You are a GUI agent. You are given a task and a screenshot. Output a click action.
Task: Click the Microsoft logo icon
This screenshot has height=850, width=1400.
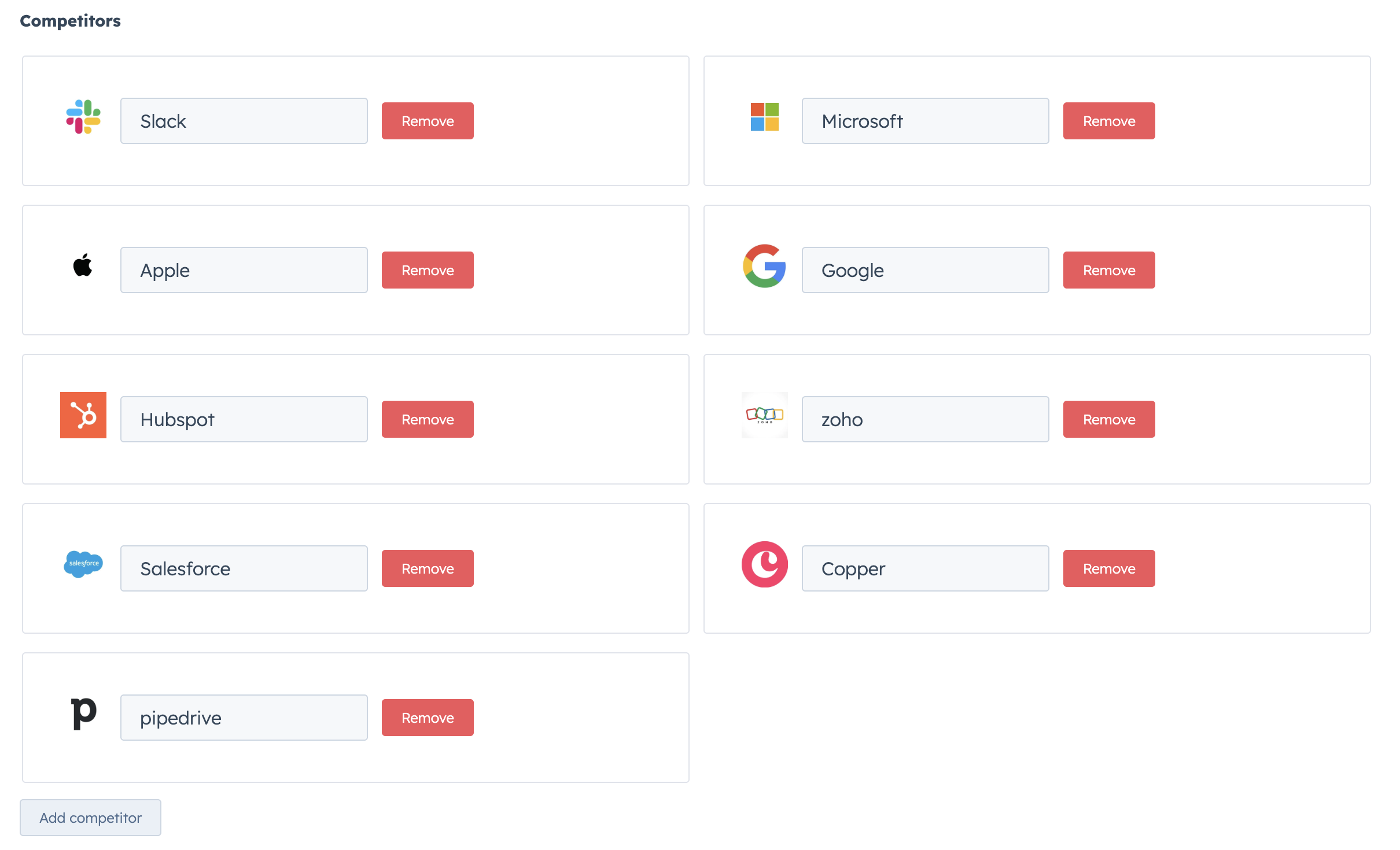(765, 117)
